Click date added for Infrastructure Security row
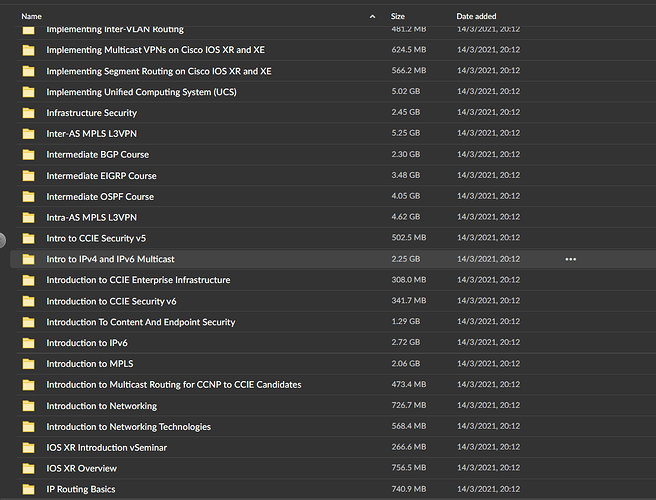Viewport: 656px width, 500px height. 489,112
